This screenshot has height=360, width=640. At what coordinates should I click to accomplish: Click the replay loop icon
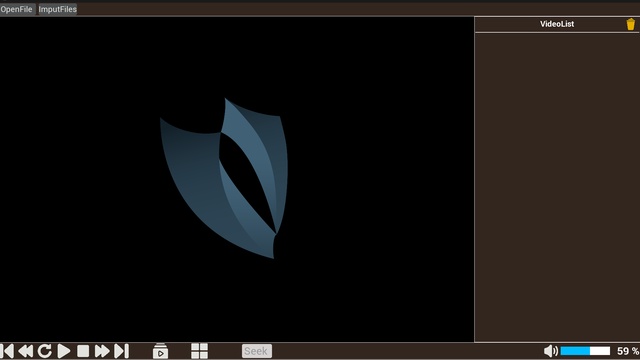point(44,351)
